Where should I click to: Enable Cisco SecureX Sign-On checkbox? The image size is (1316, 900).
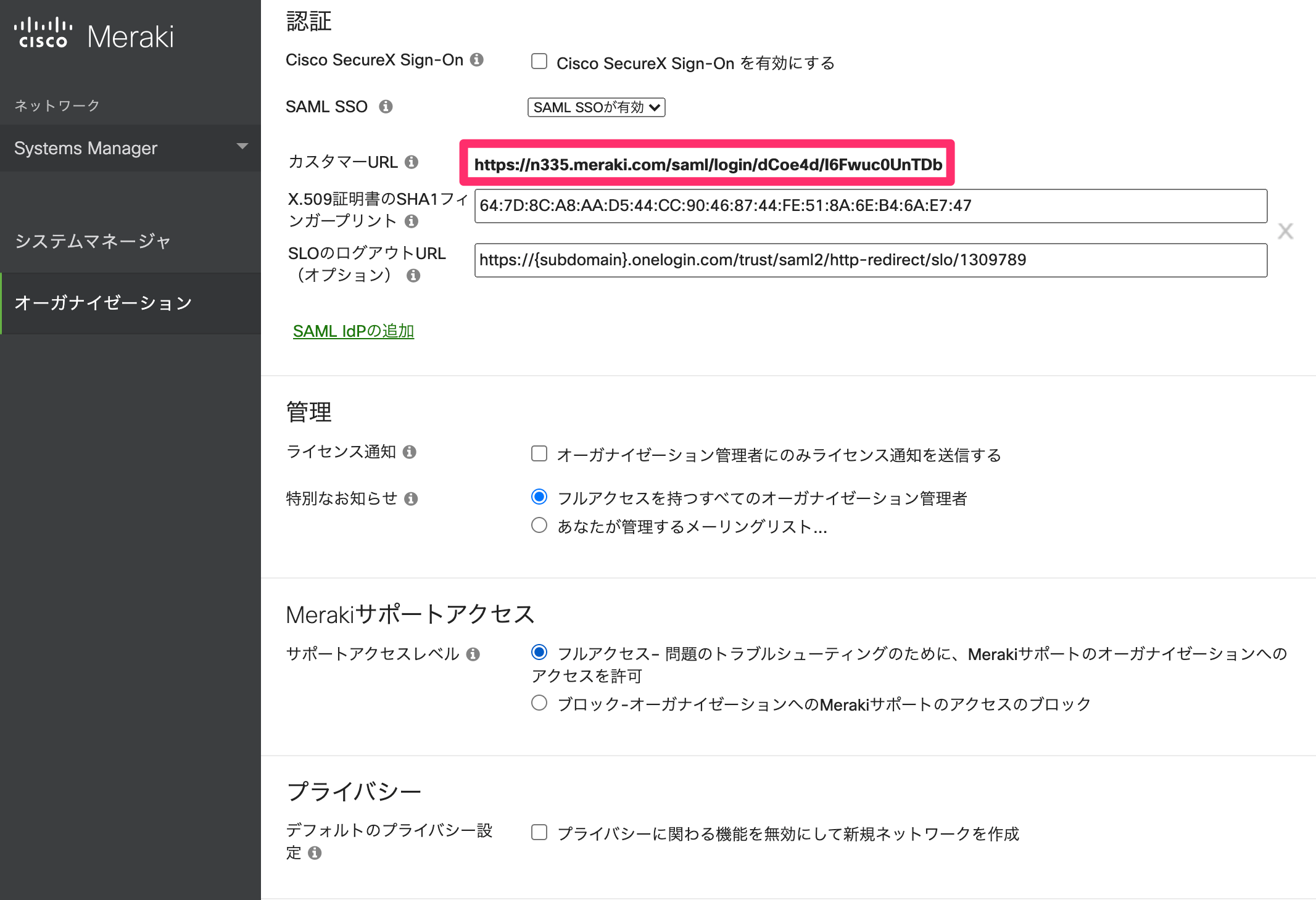click(x=539, y=61)
